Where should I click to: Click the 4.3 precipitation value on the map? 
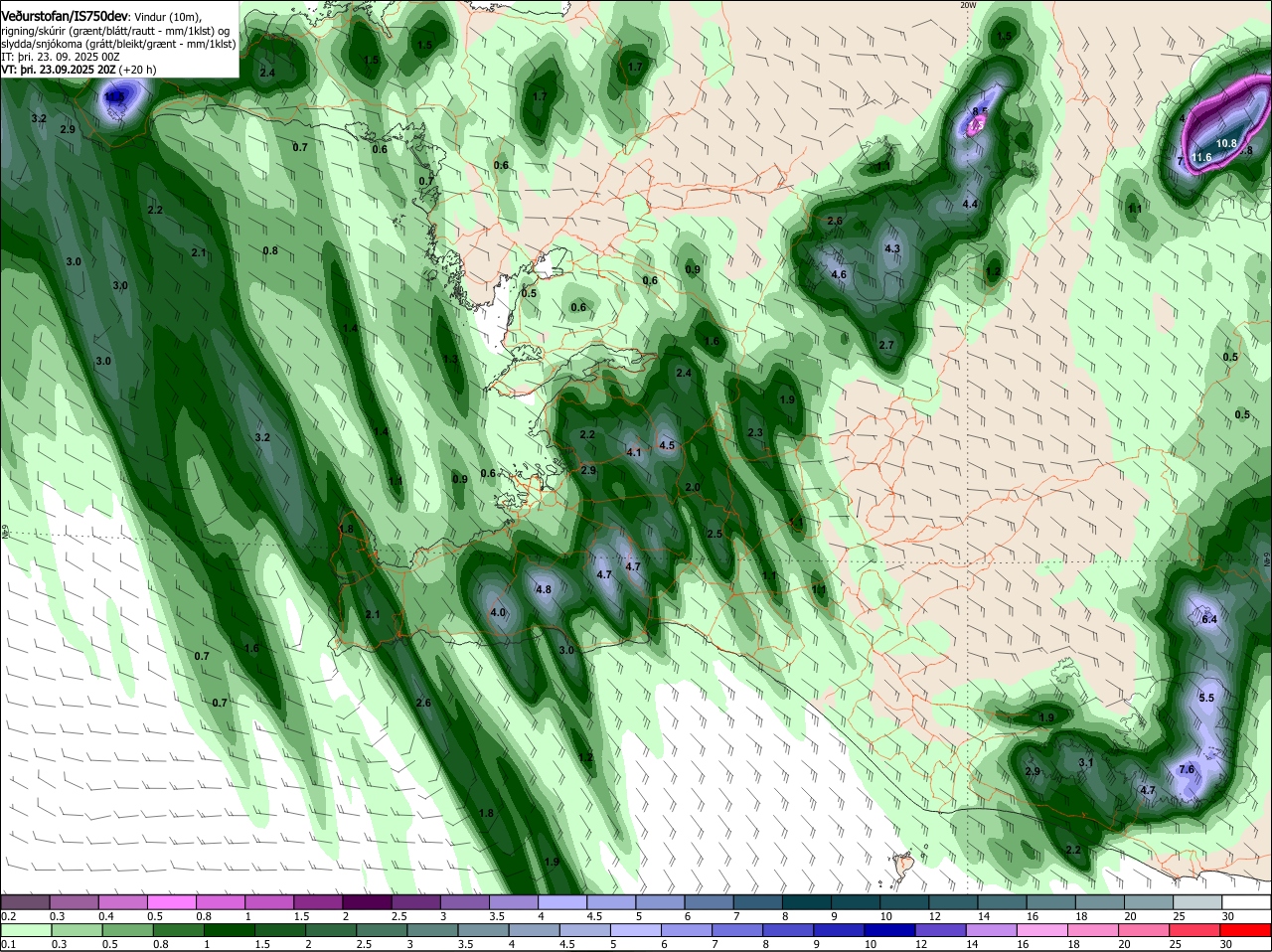pos(892,249)
